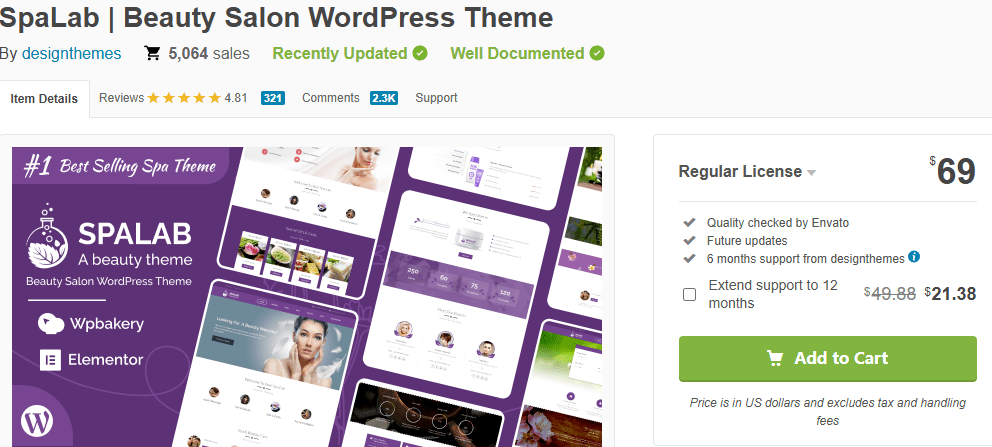Click the checkmark beside Future updates

click(690, 241)
